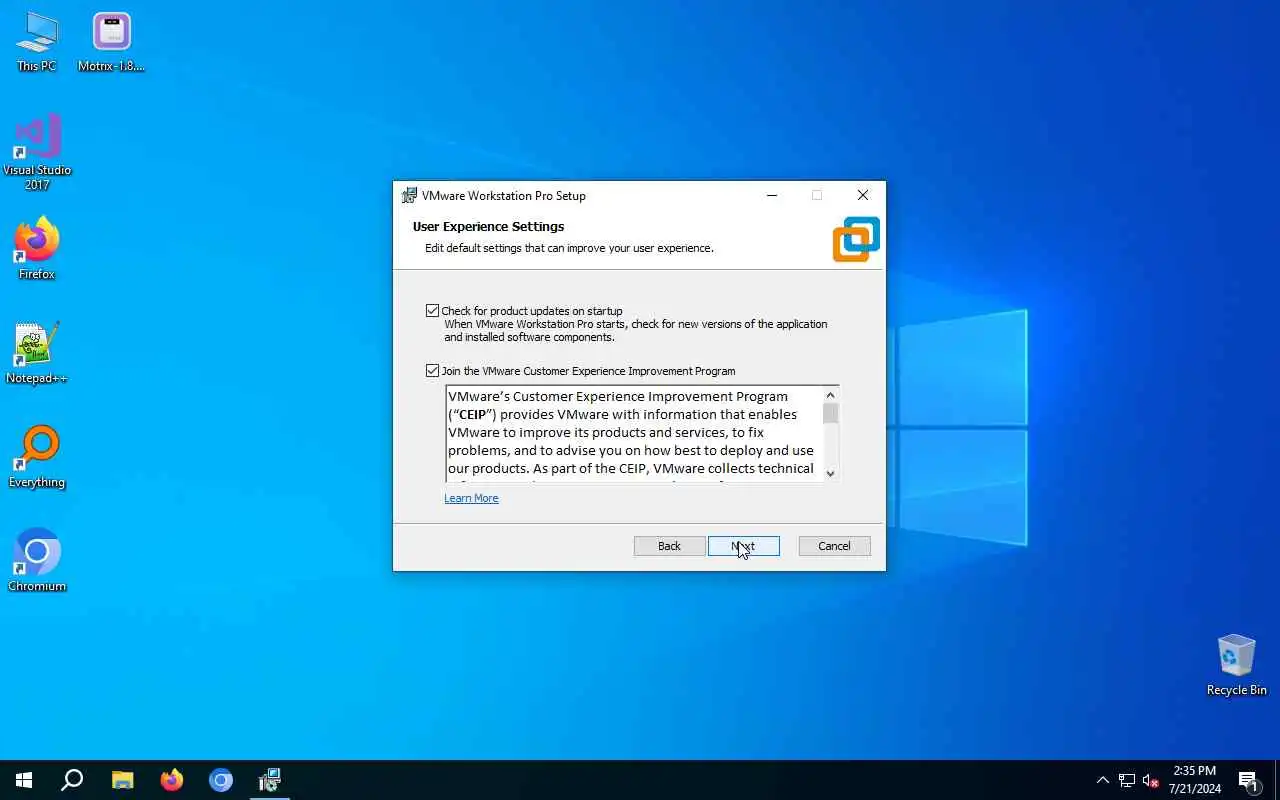
Task: Select the Firefox desktop shortcut
Action: 37,248
